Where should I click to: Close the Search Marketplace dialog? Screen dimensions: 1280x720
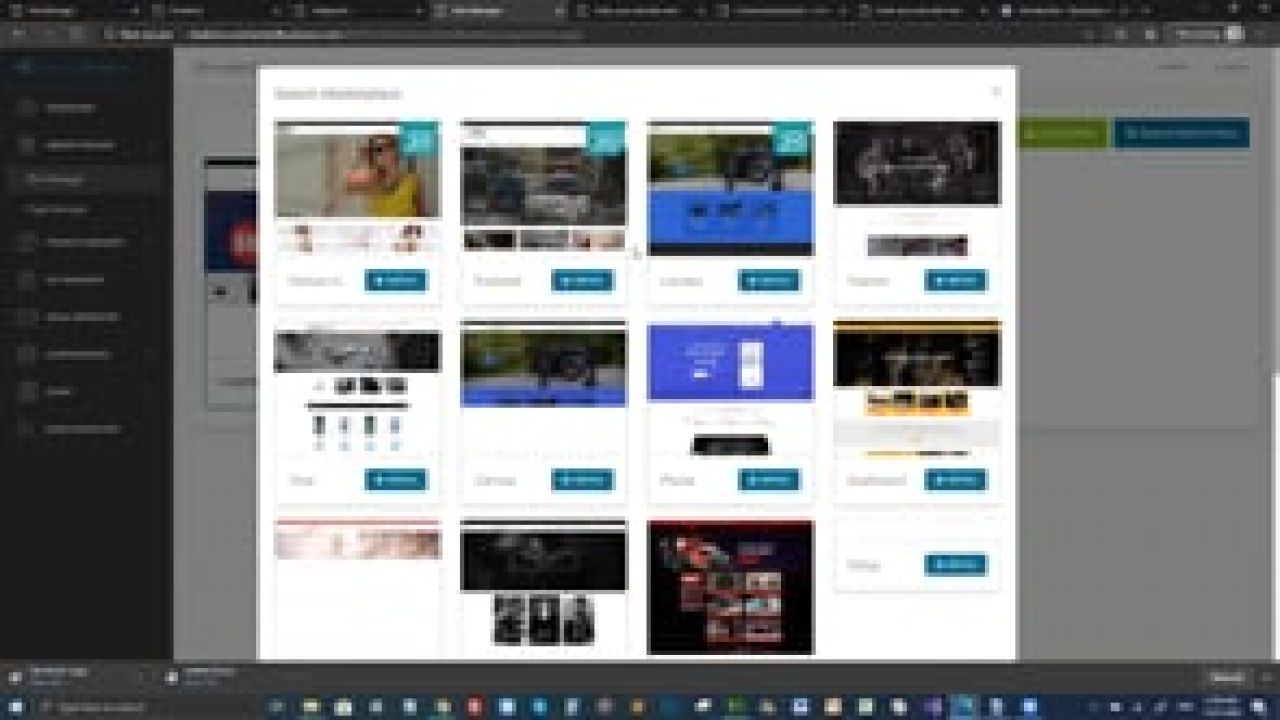coord(997,90)
